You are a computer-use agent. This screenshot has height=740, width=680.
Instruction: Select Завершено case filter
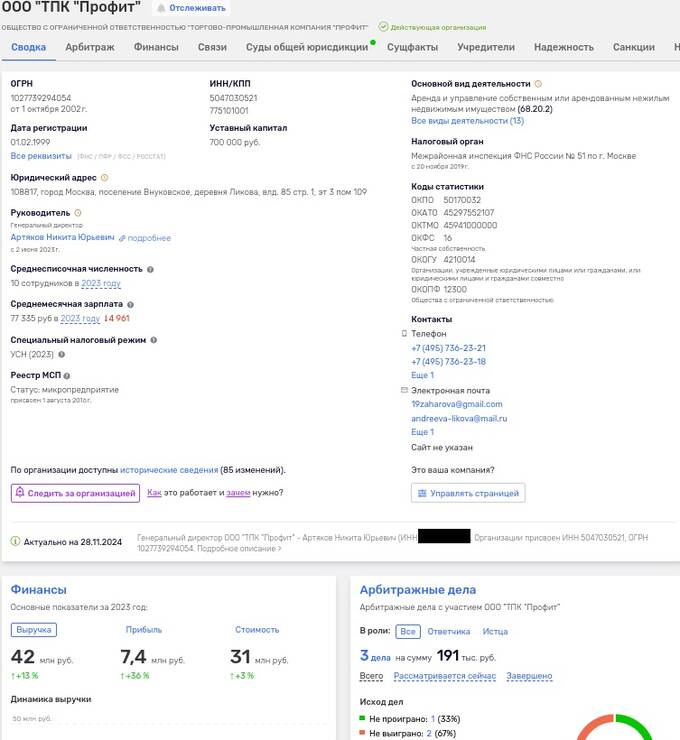pyautogui.click(x=529, y=676)
